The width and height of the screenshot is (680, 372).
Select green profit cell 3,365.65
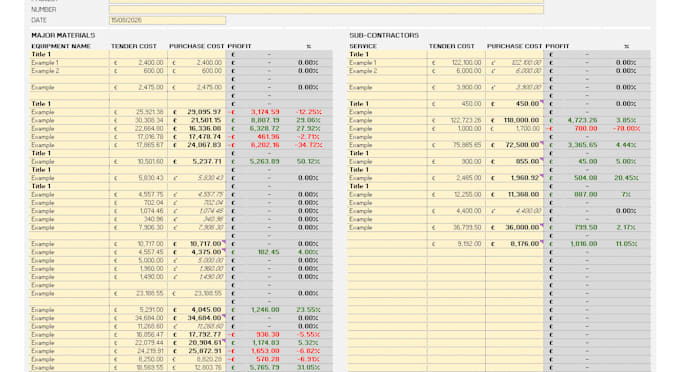583,145
